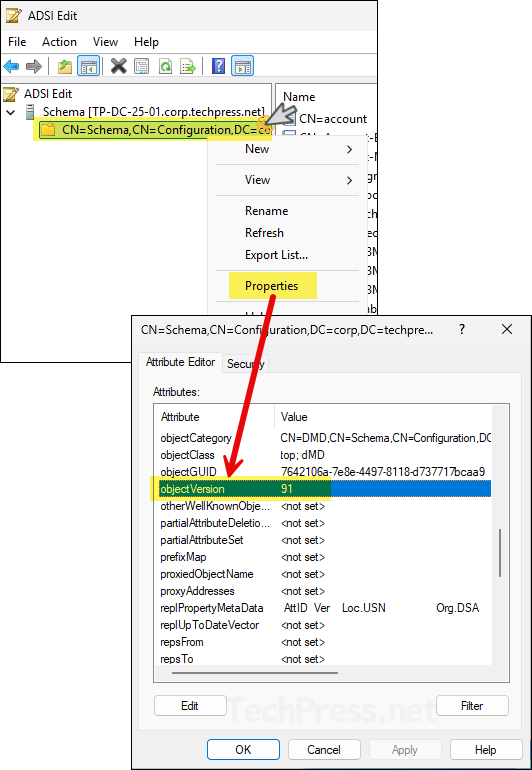Click the vertical scrollbar thumb in attributes list
This screenshot has height=770, width=532.
500,553
